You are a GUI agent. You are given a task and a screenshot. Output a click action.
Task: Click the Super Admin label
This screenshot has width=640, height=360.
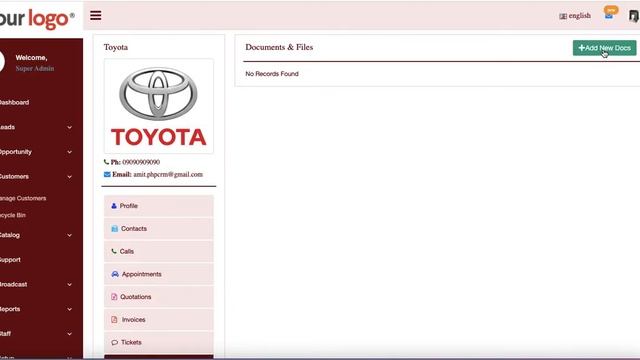click(x=35, y=69)
